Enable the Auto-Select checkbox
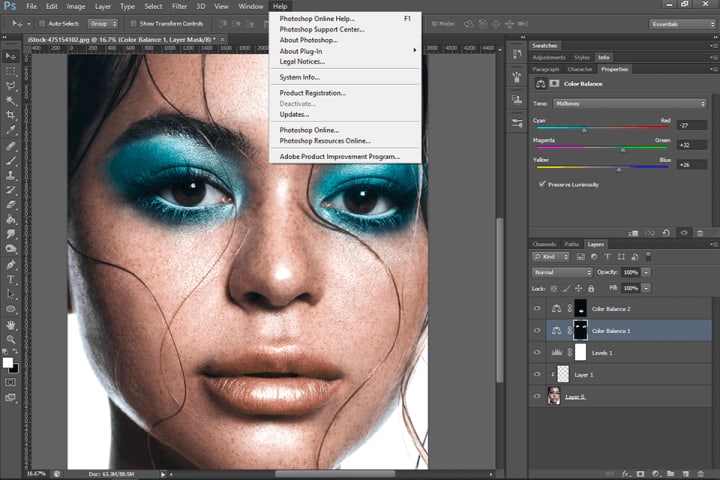The image size is (720, 480). 42,23
